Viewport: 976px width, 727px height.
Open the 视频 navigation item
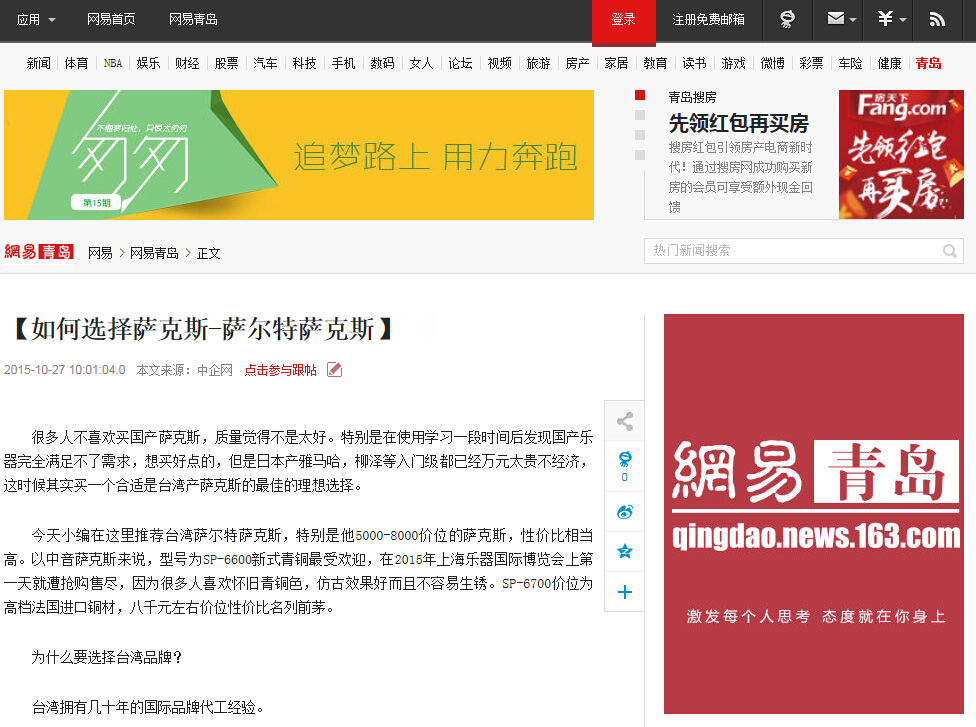click(499, 63)
